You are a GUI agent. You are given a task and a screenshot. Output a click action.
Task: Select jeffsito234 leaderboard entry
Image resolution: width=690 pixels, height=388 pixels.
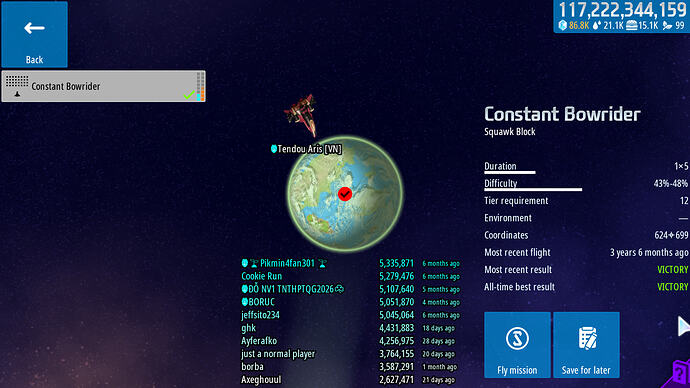tap(350, 315)
